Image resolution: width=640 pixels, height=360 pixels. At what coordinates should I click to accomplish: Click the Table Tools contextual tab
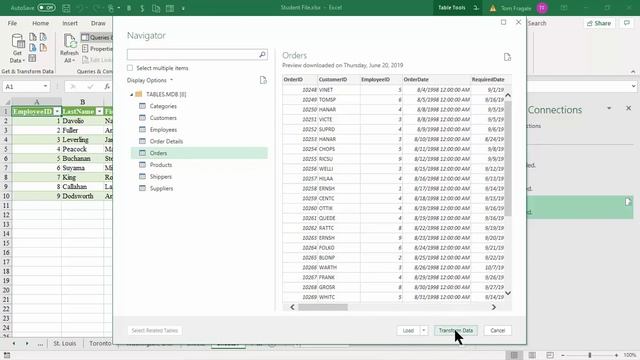point(451,8)
